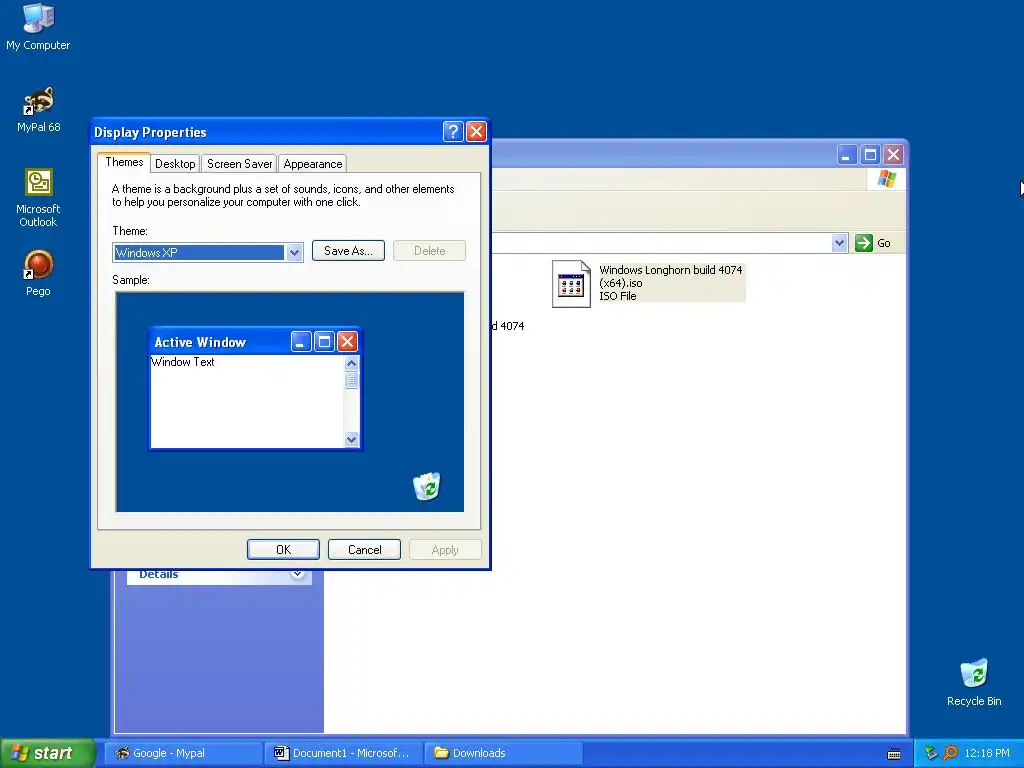1024x768 pixels.
Task: Click the Windows flag logo in Downloads window
Action: click(887, 178)
